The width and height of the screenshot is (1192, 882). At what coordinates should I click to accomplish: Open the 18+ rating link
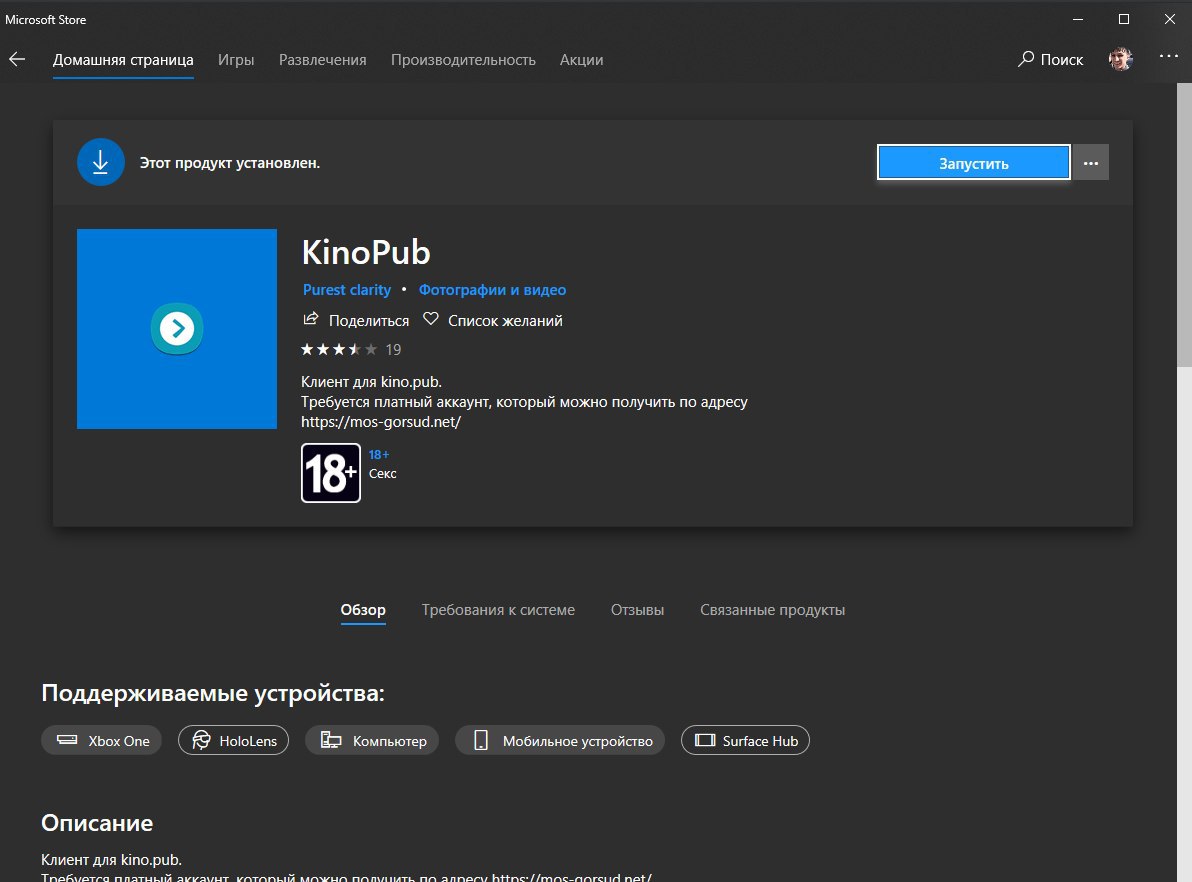click(379, 455)
